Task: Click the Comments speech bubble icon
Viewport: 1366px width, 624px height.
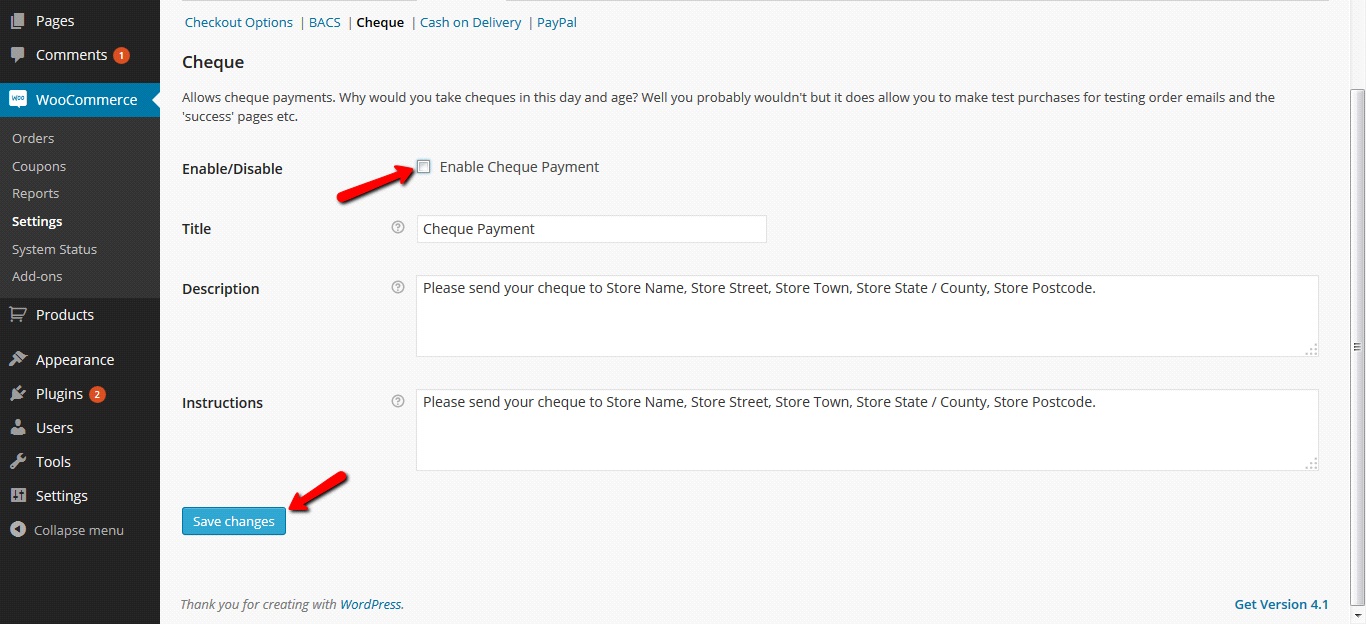Action: click(x=18, y=55)
